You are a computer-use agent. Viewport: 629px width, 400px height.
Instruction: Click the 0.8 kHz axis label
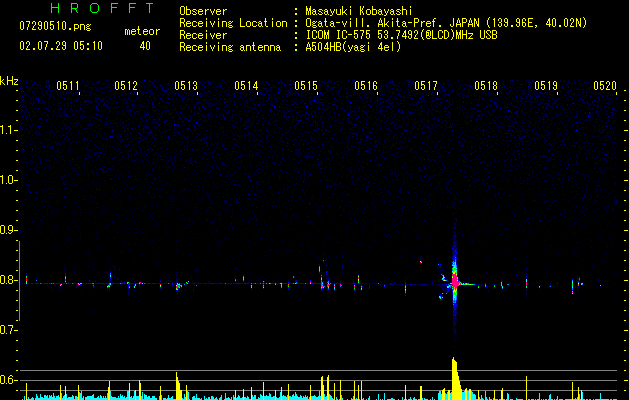coord(8,280)
